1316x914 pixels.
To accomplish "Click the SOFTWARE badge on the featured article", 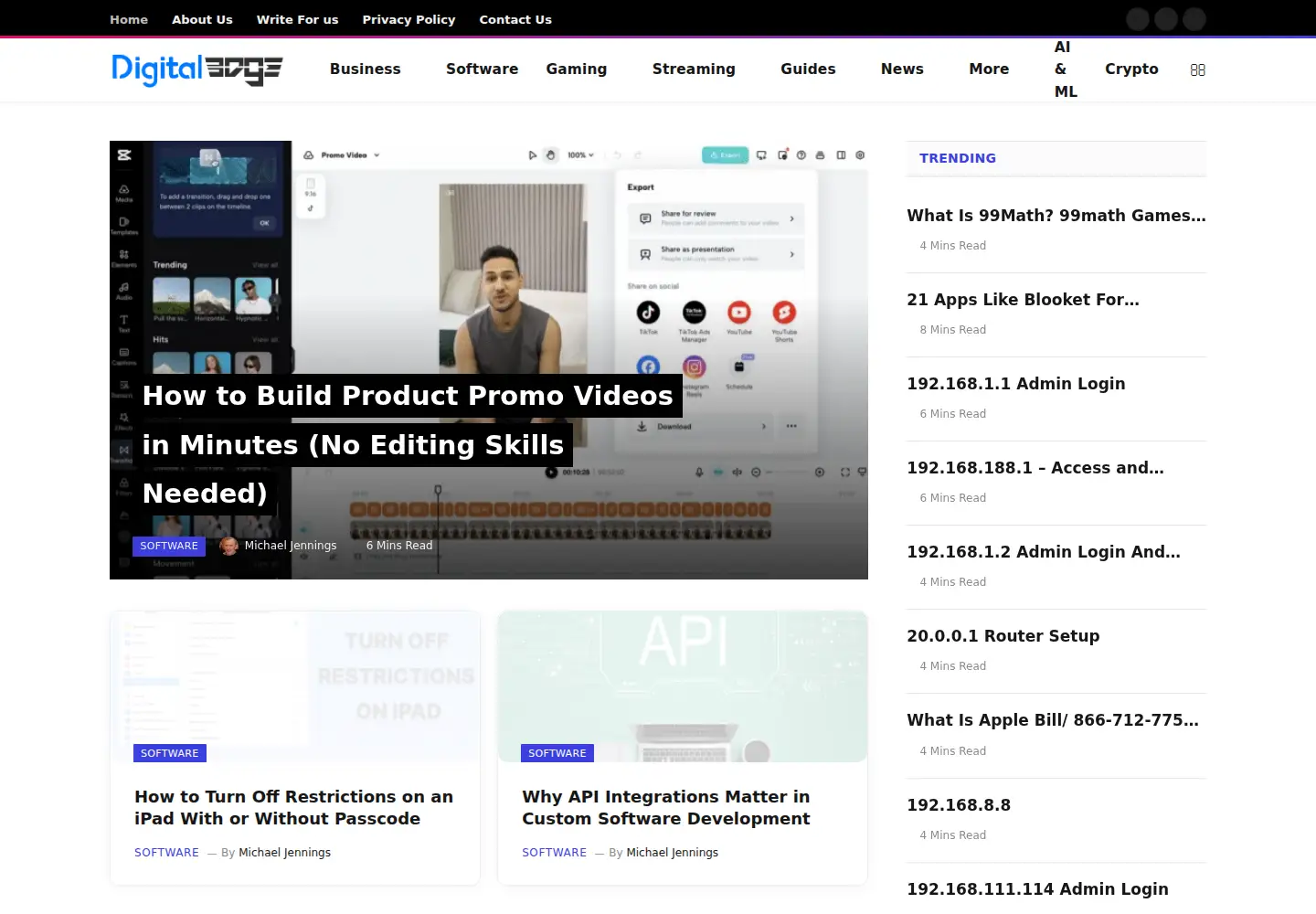I will click(x=169, y=546).
